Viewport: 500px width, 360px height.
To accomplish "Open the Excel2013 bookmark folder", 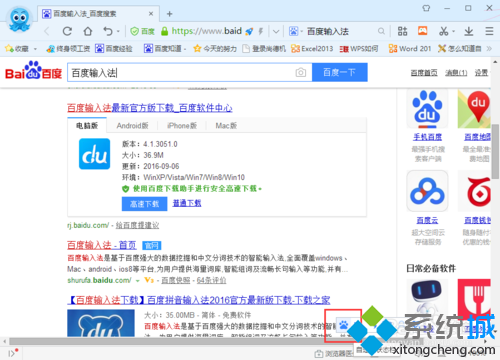I will 312,49.
